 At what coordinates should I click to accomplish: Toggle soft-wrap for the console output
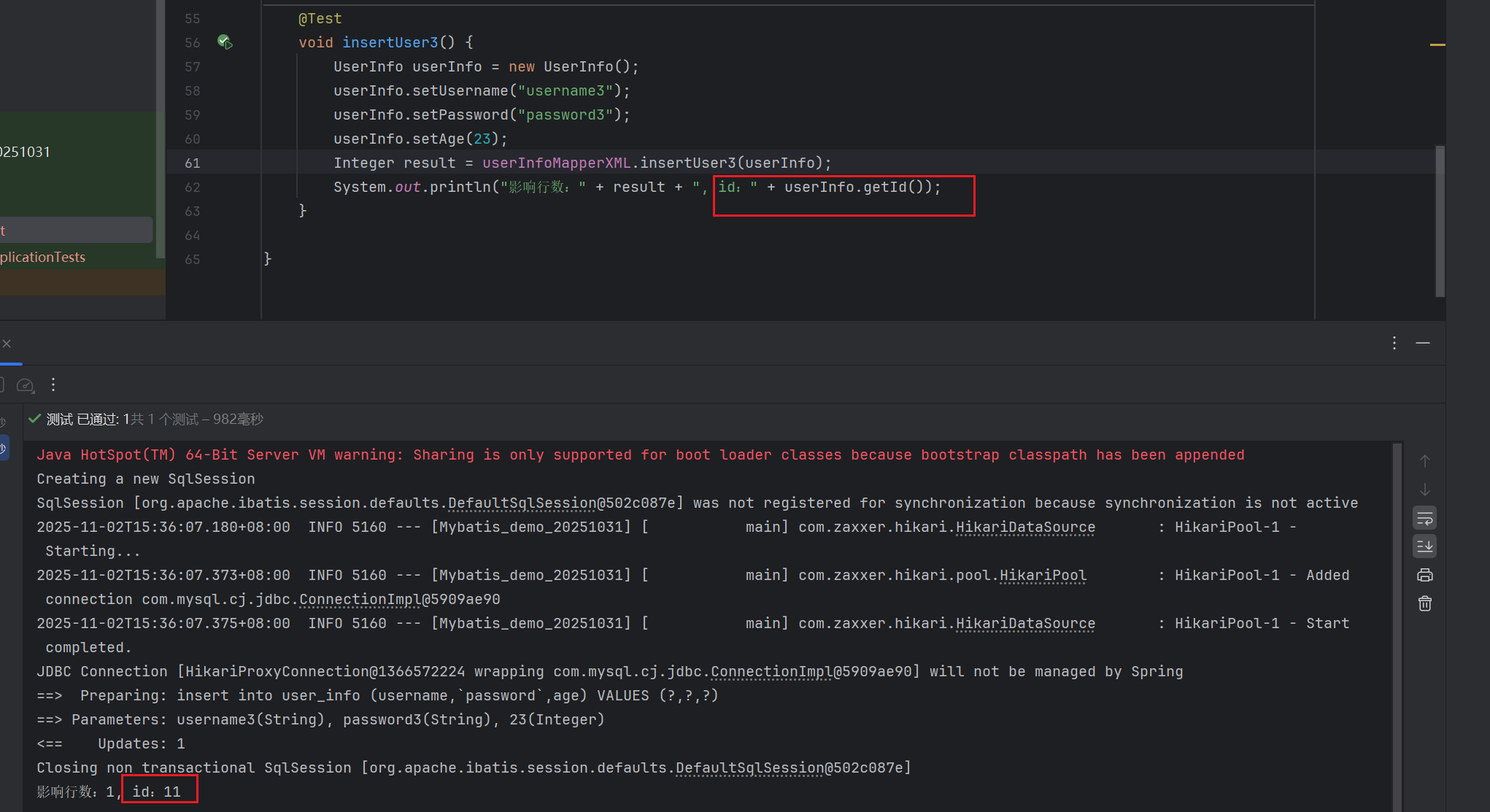[x=1425, y=519]
